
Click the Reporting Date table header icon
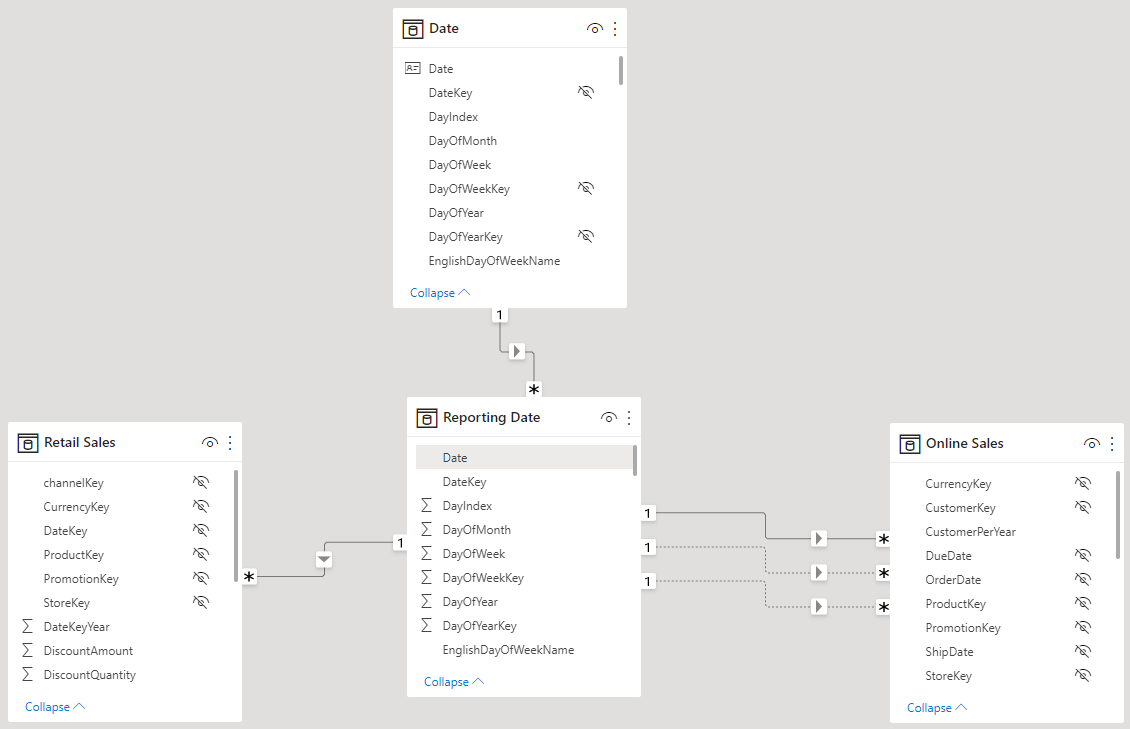tap(427, 418)
